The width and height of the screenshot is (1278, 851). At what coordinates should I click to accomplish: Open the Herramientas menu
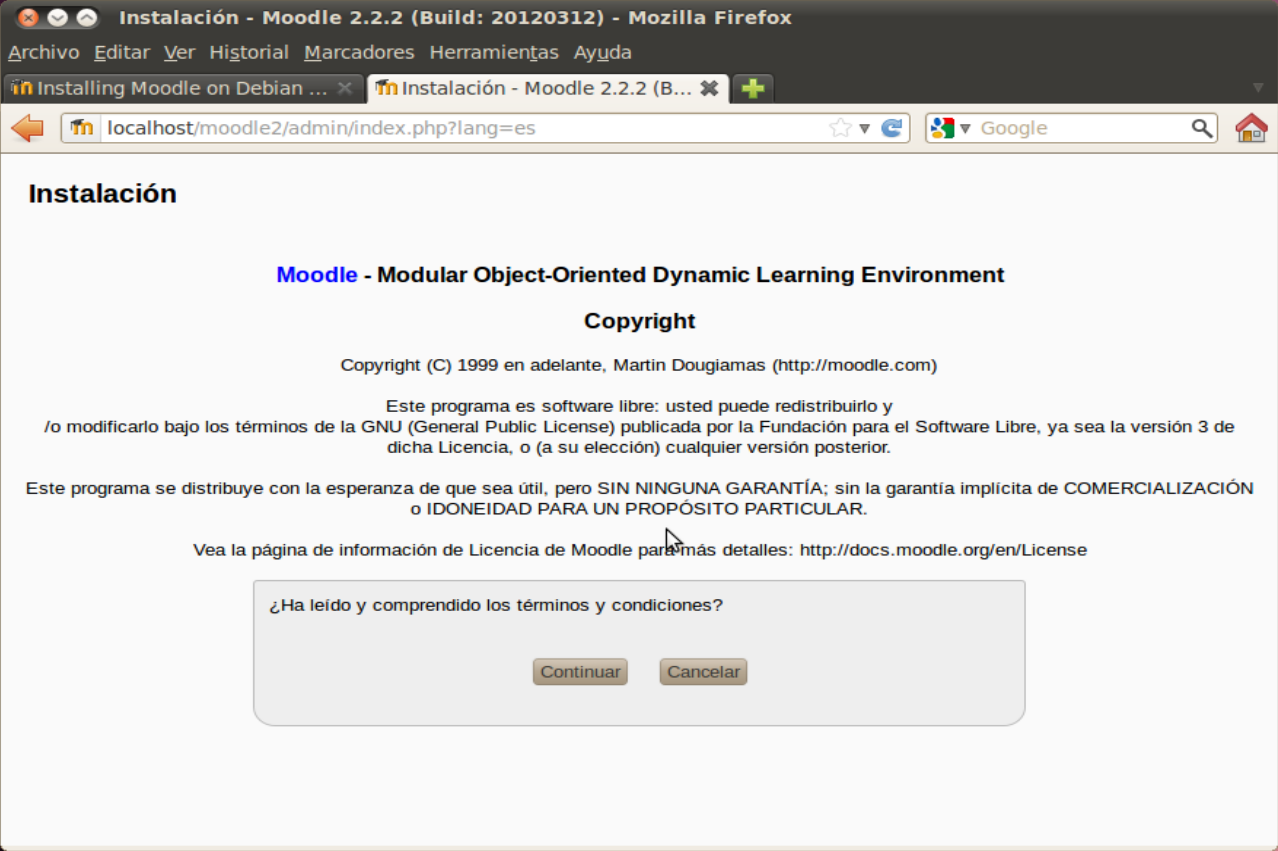493,52
